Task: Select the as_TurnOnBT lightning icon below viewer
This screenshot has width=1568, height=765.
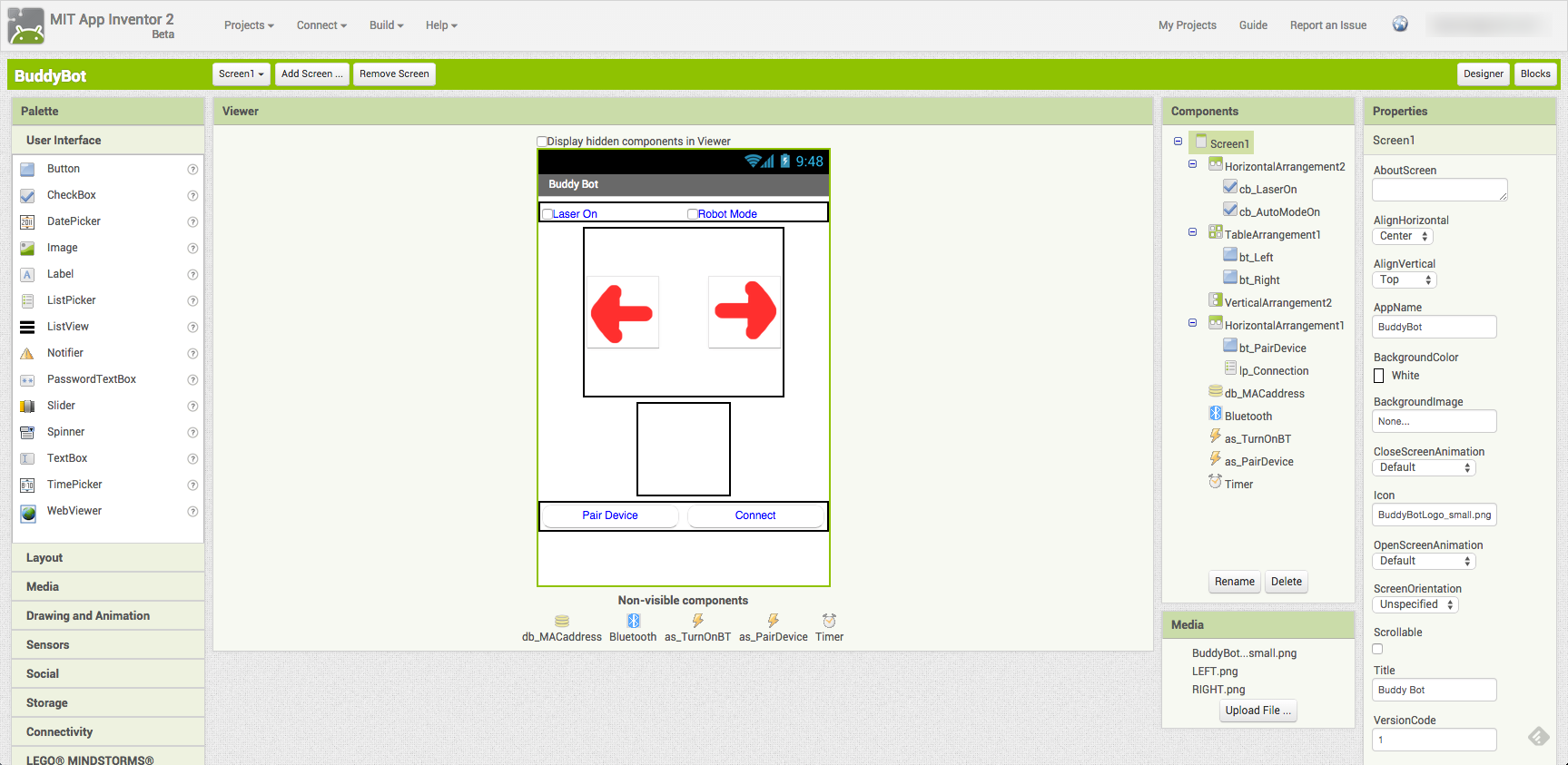Action: click(697, 621)
